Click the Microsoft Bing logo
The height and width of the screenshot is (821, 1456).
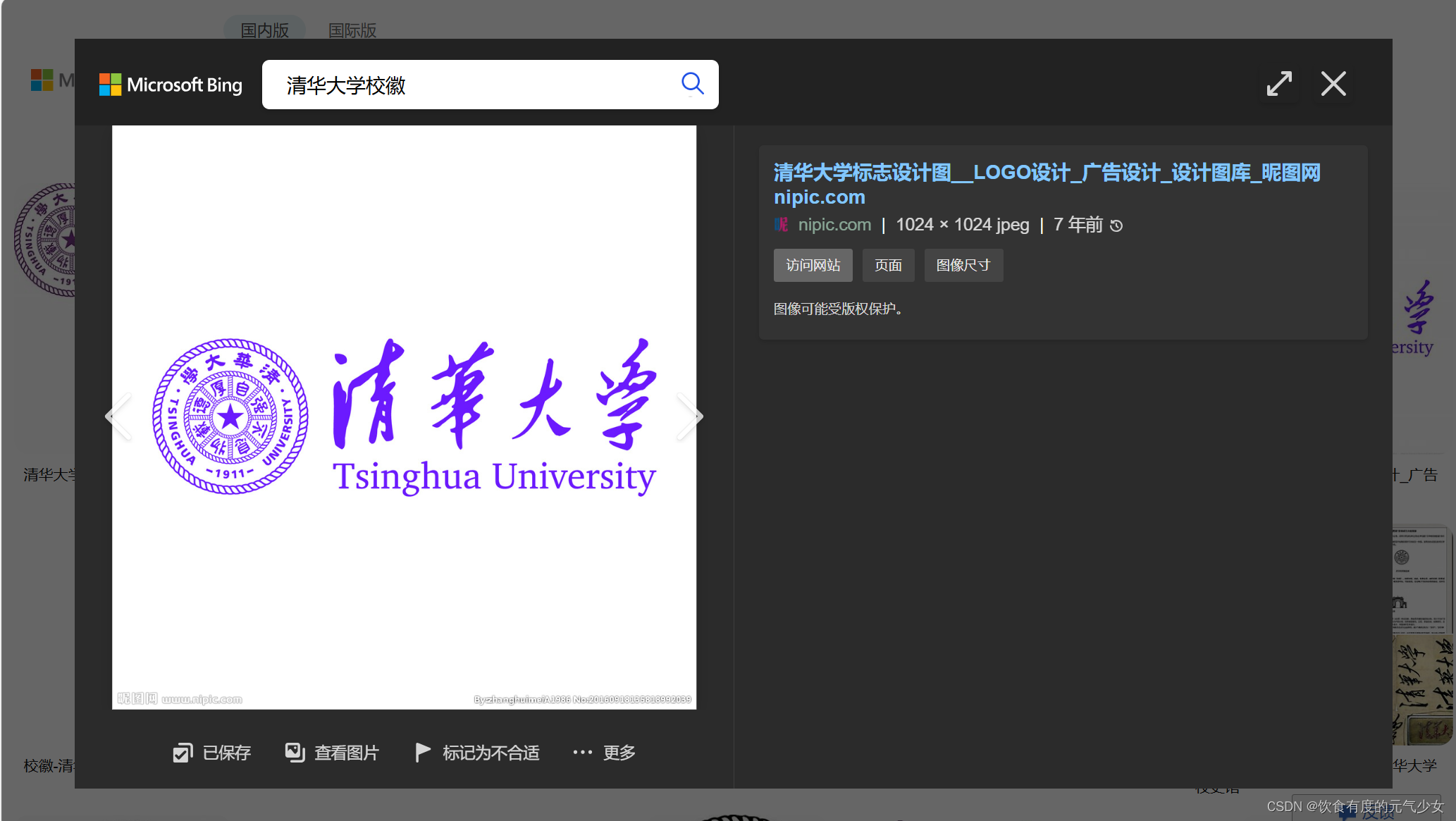171,85
